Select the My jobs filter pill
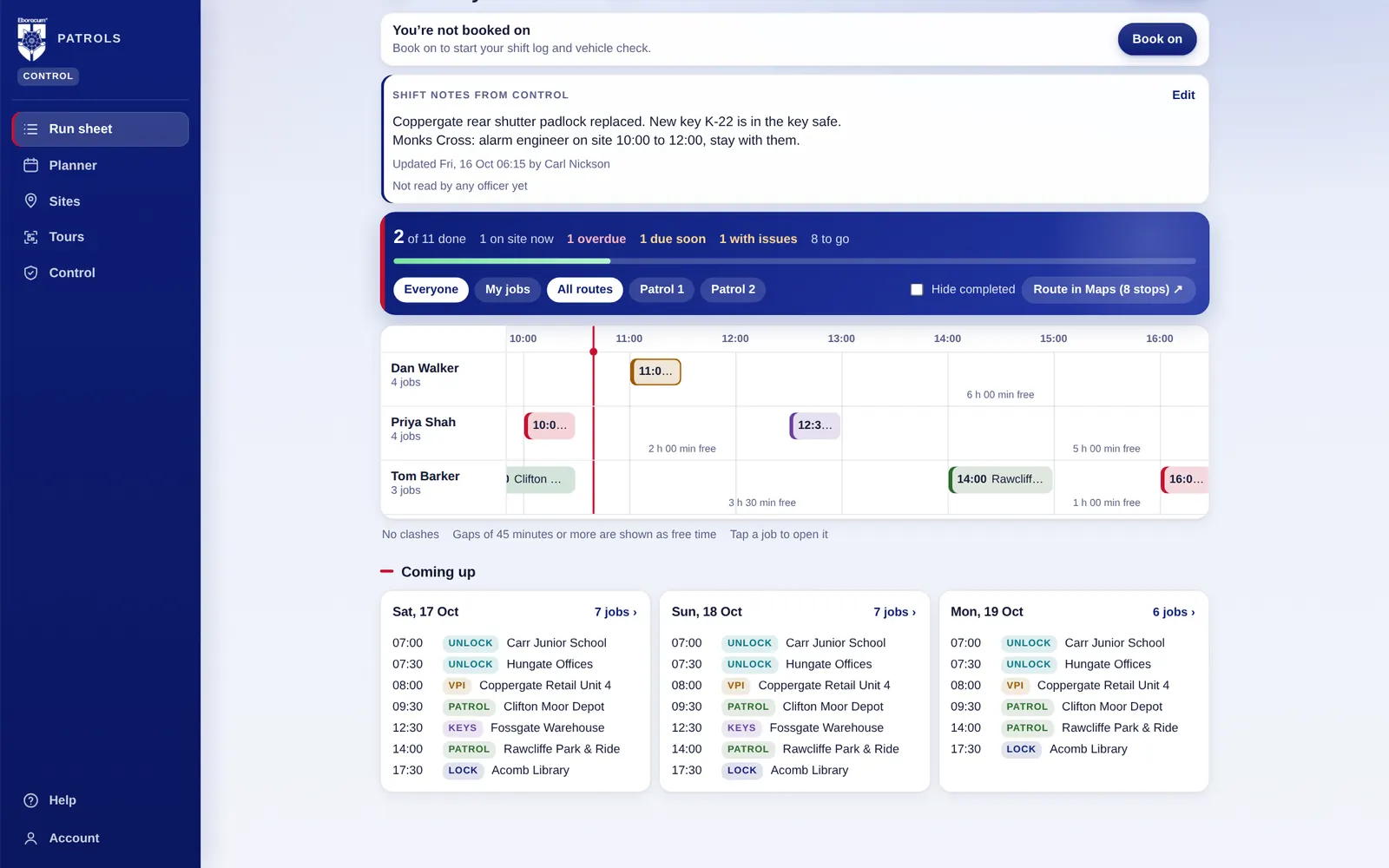1389x868 pixels. coord(508,289)
